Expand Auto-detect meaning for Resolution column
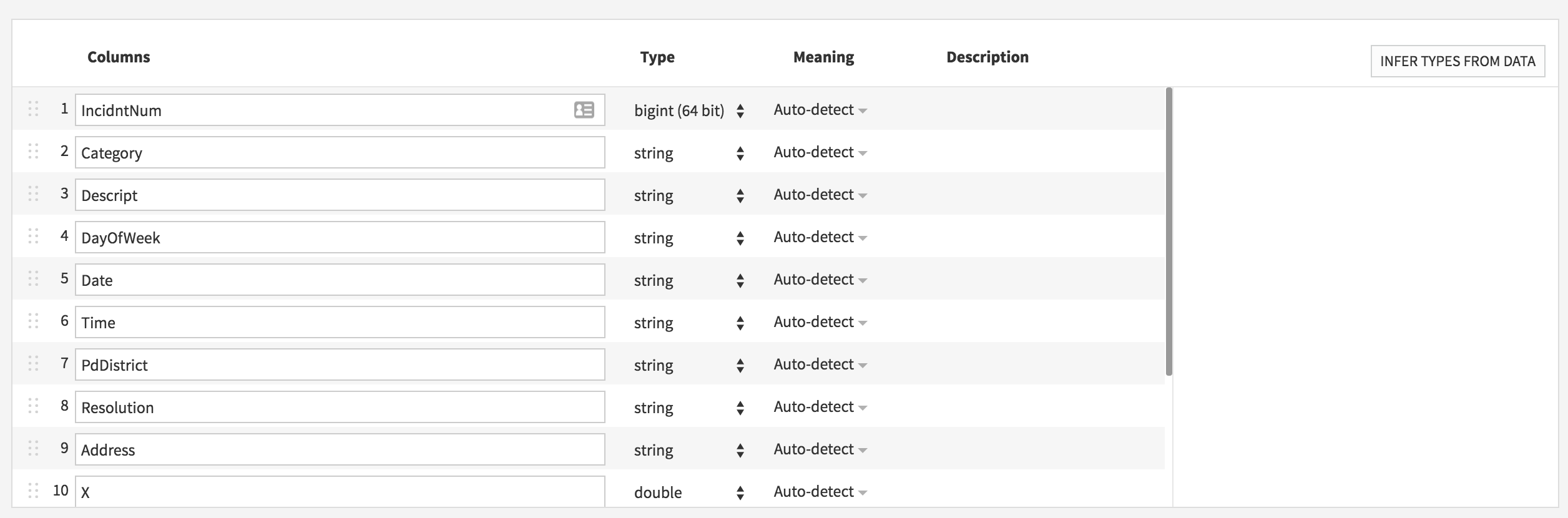 tap(820, 407)
